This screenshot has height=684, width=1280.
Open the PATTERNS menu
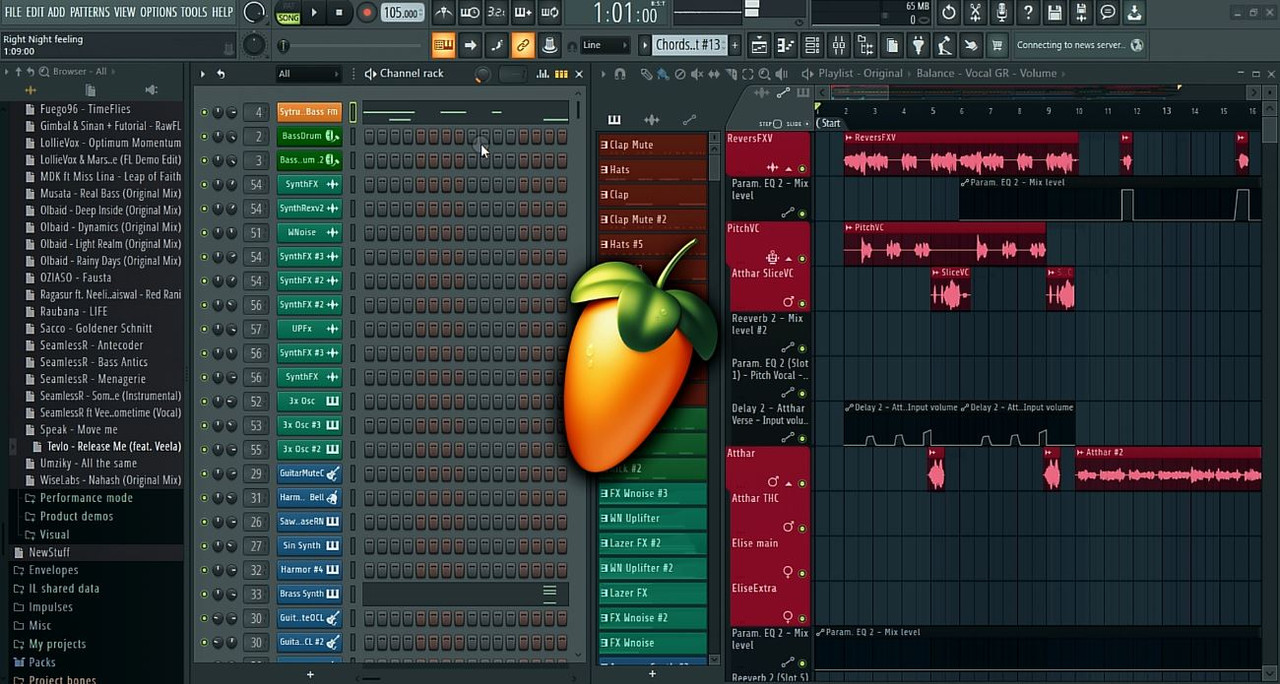90,12
